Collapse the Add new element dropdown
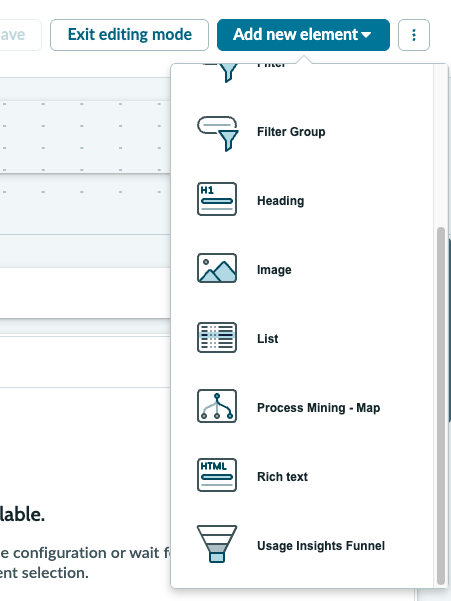 (x=303, y=35)
